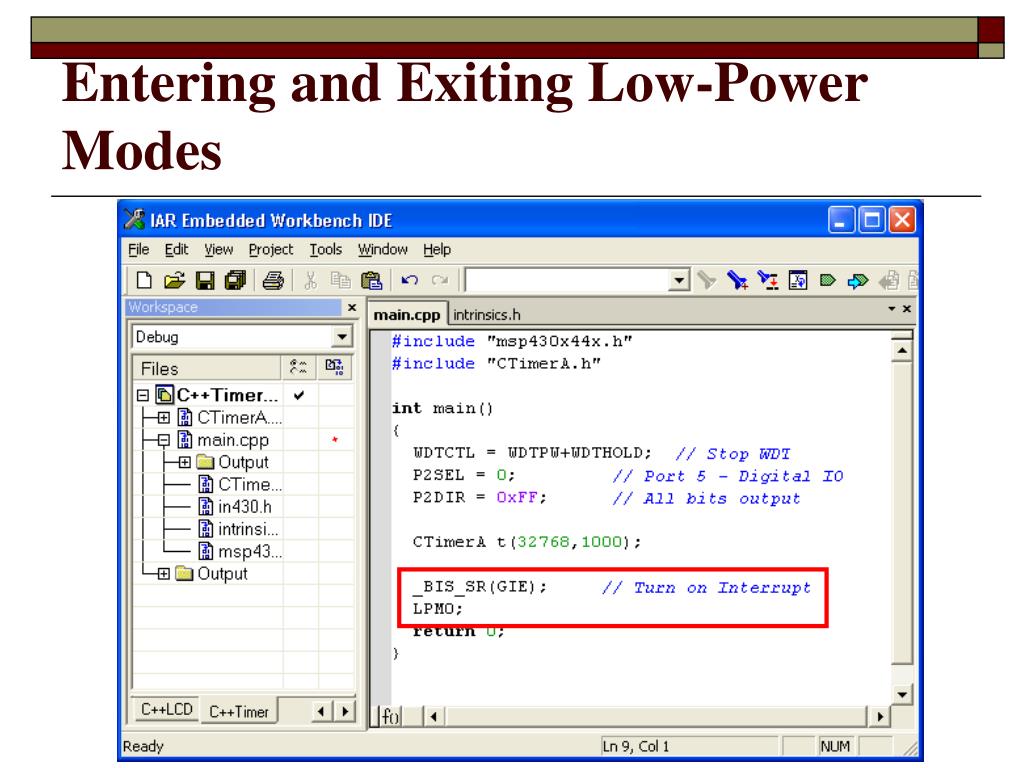The image size is (1024, 768).
Task: Expand the Output folder under main.cpp
Action: (x=185, y=462)
